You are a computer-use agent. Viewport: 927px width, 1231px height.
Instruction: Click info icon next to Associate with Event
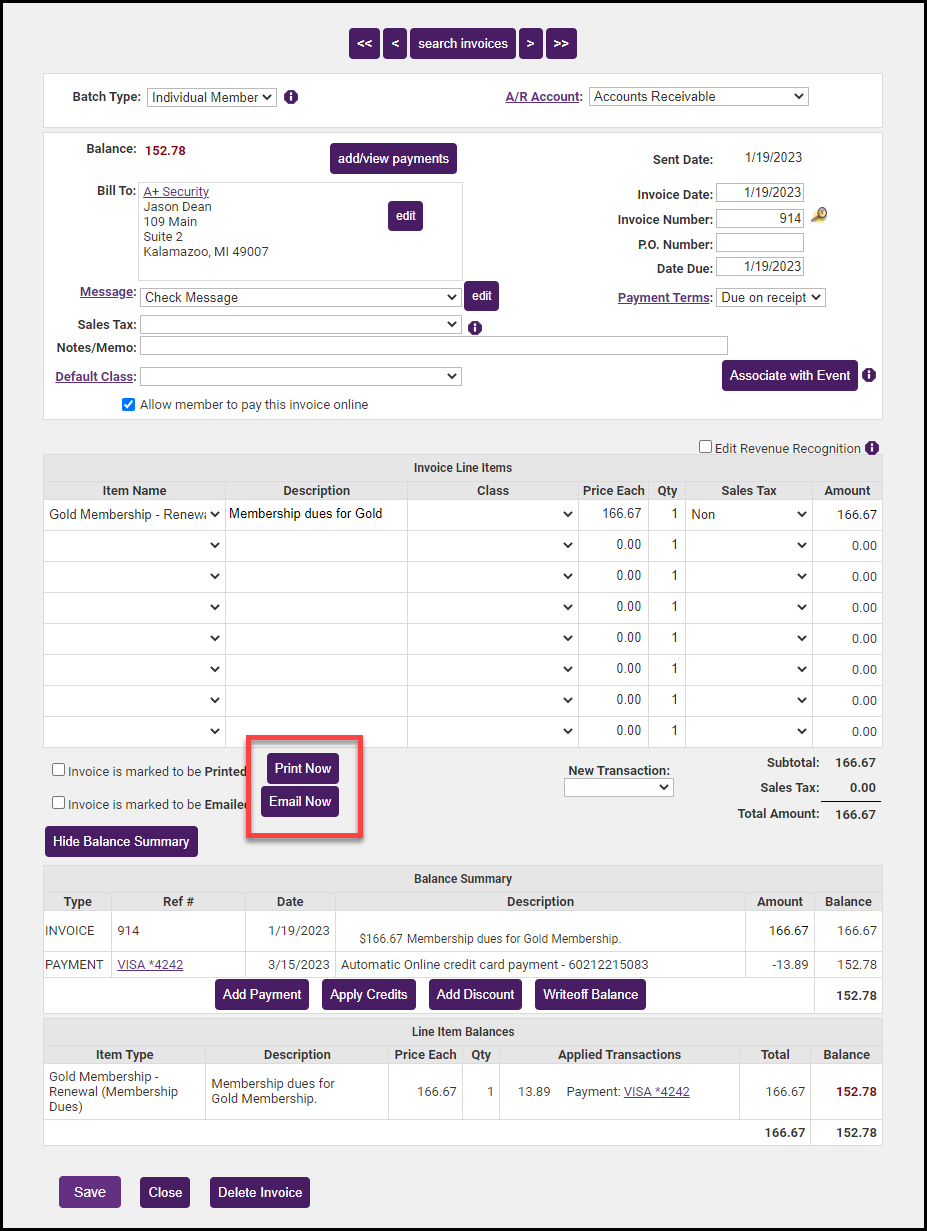[869, 375]
